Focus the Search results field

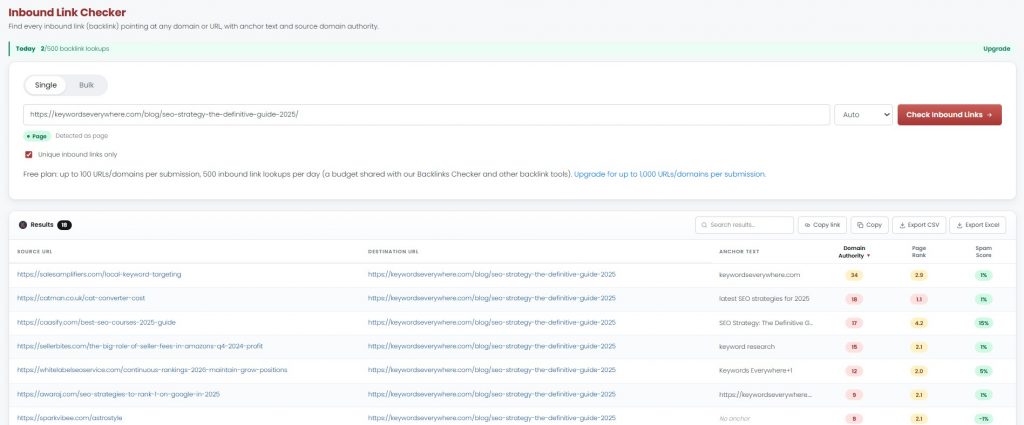(744, 225)
